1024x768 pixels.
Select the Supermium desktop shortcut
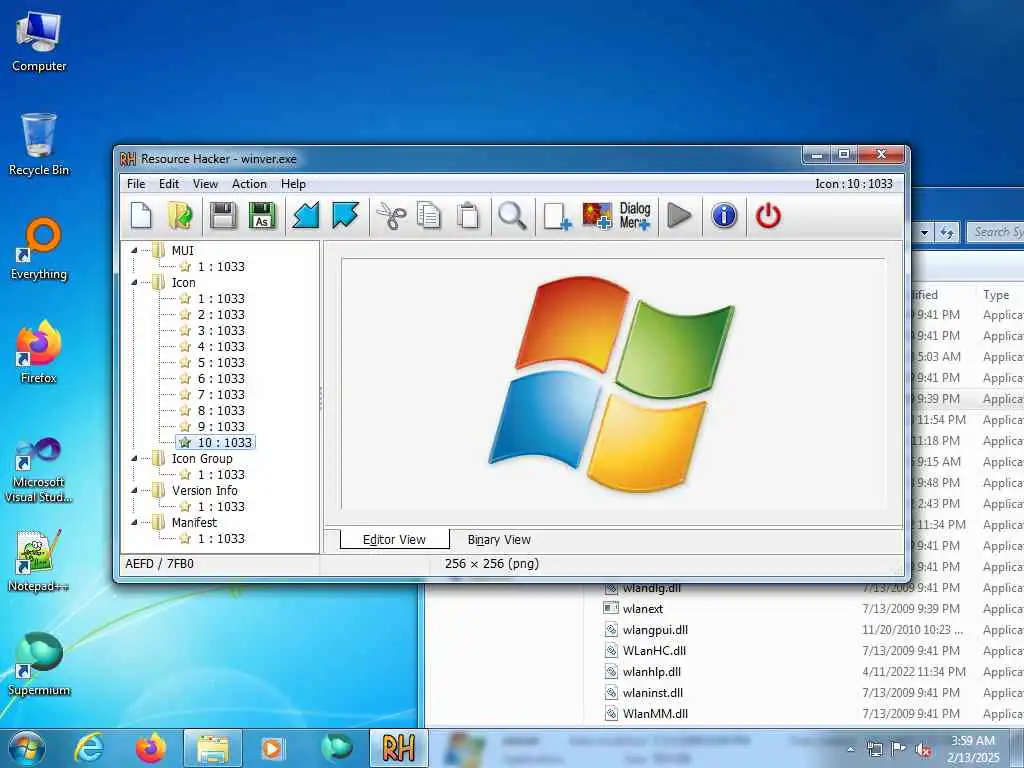tap(39, 664)
